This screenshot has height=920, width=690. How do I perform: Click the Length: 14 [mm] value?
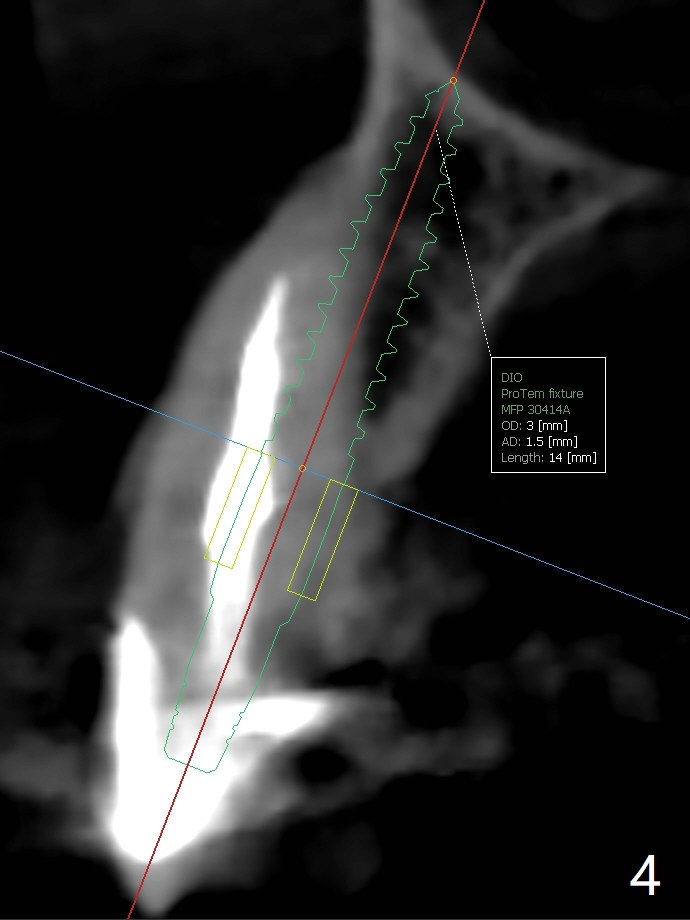point(548,459)
